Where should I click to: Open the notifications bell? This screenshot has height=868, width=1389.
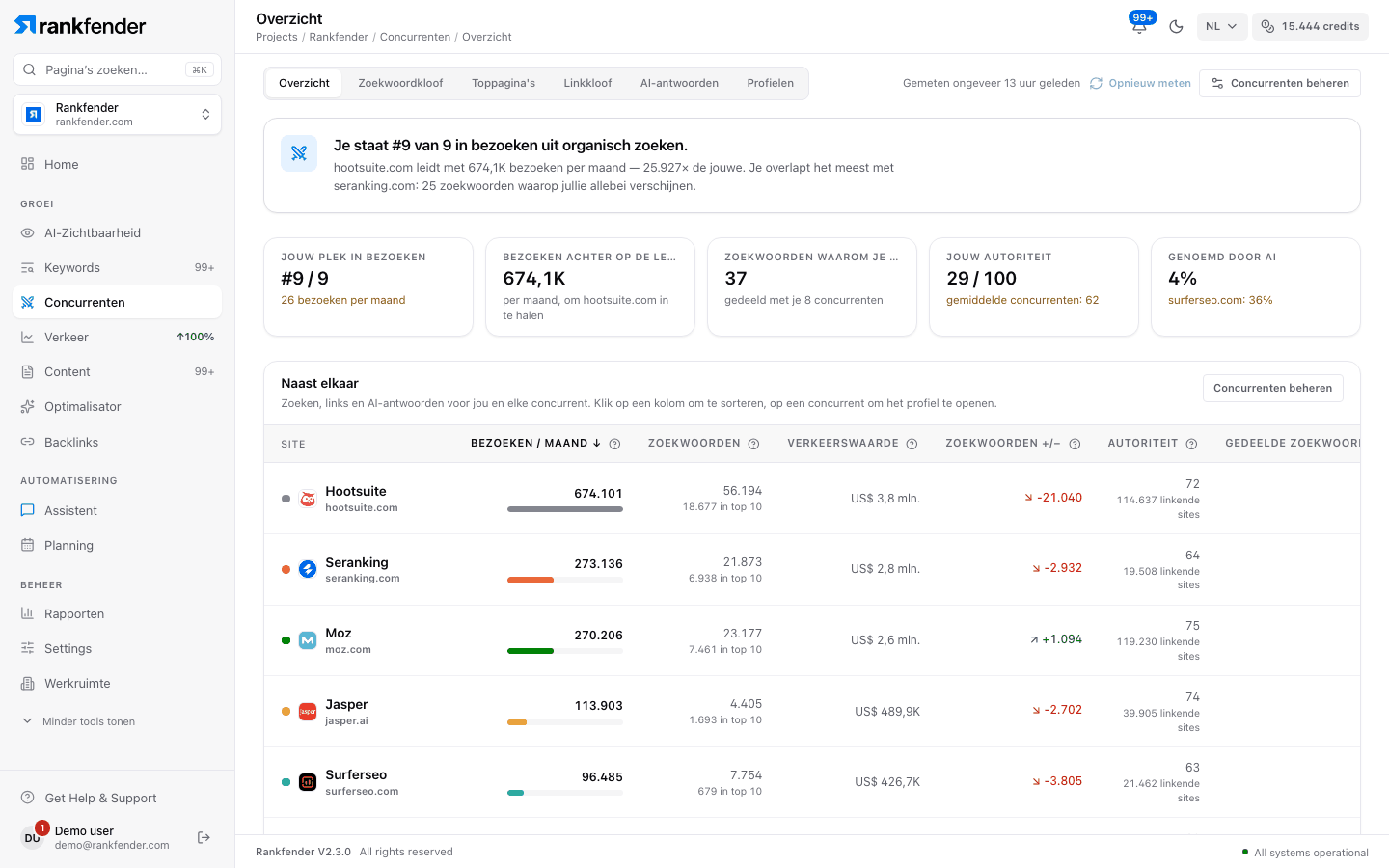(1139, 26)
